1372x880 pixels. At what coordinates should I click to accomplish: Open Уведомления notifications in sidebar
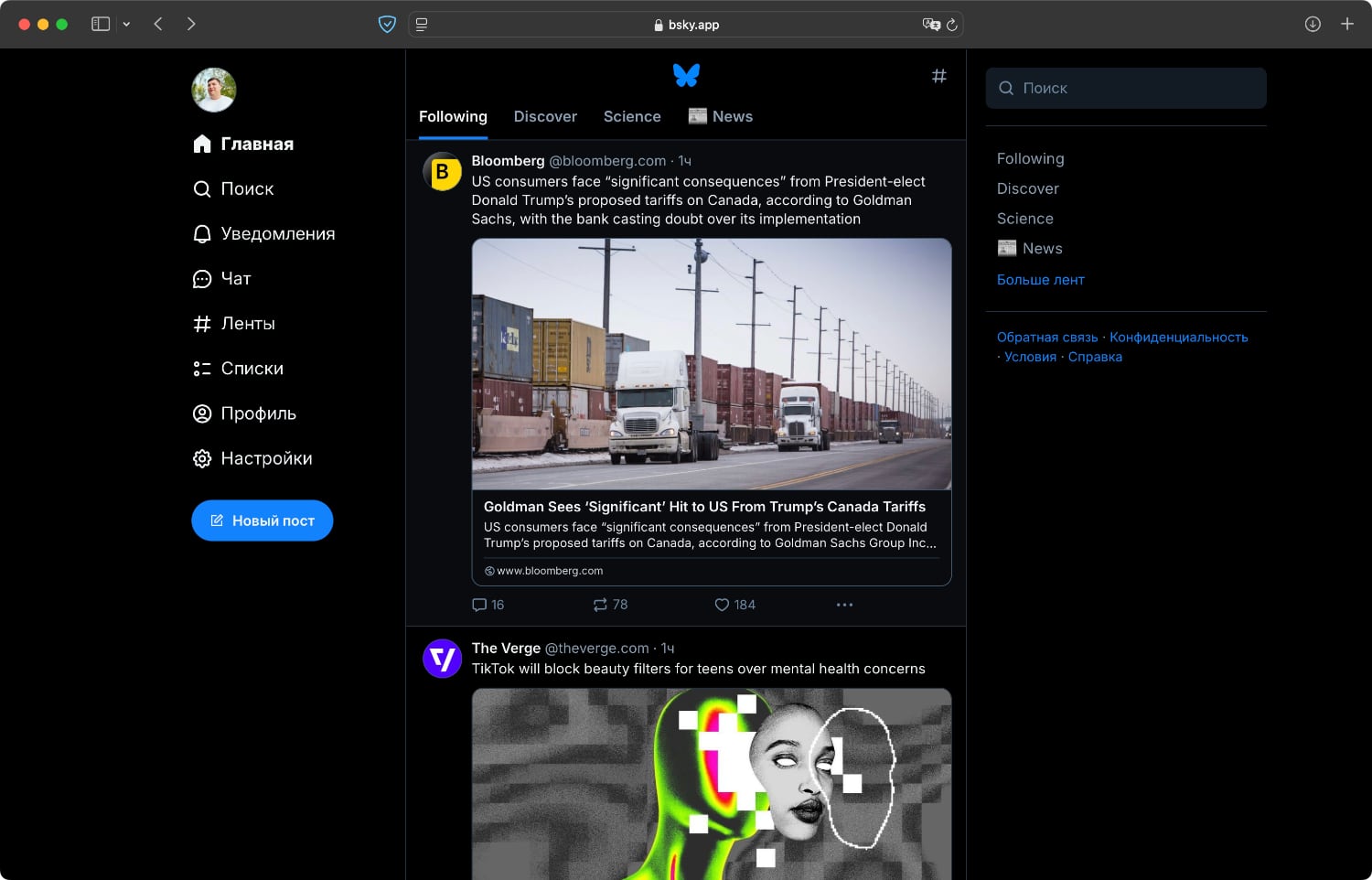pyautogui.click(x=264, y=234)
